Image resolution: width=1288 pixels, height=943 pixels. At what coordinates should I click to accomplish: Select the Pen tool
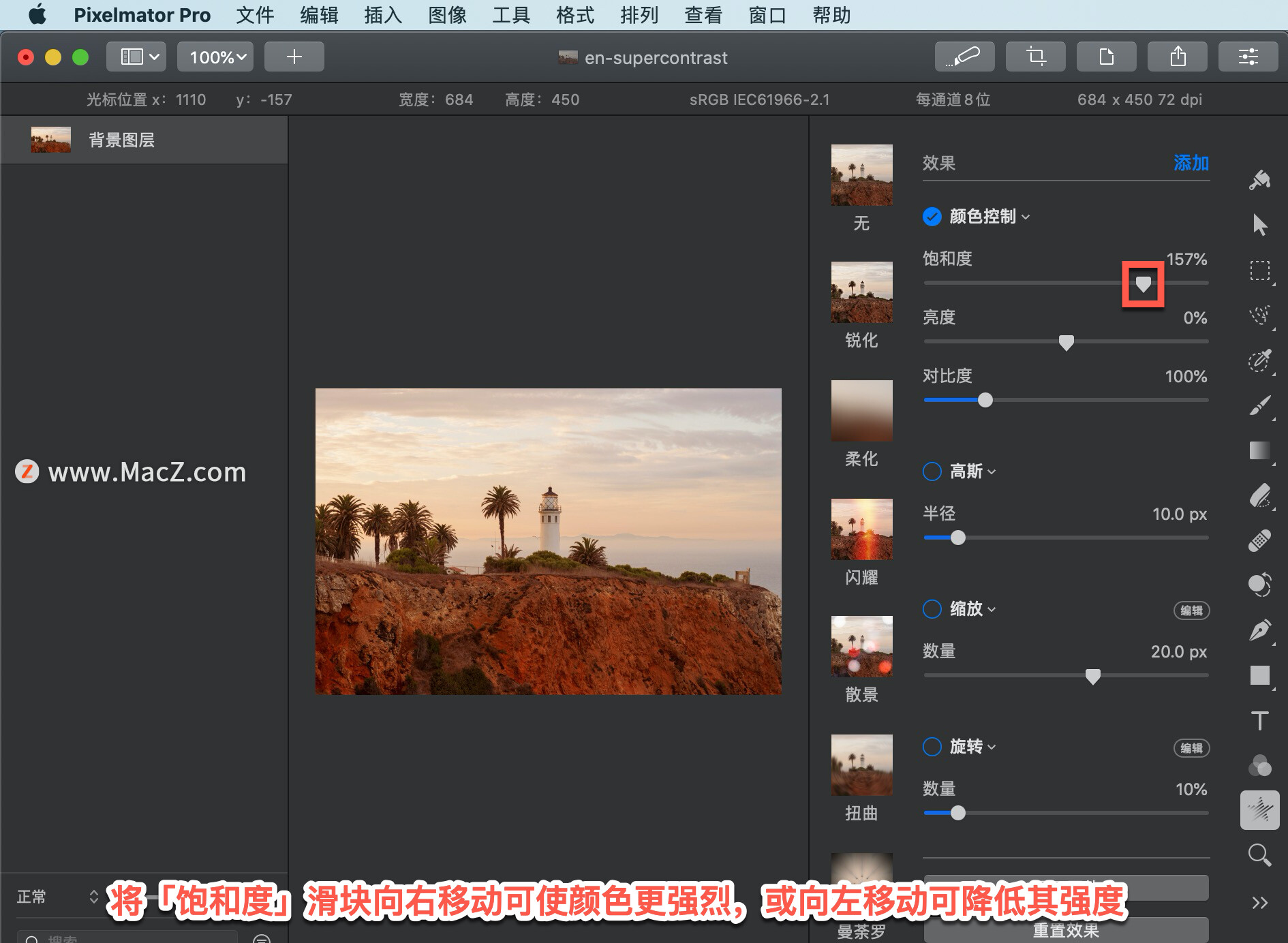click(1259, 630)
